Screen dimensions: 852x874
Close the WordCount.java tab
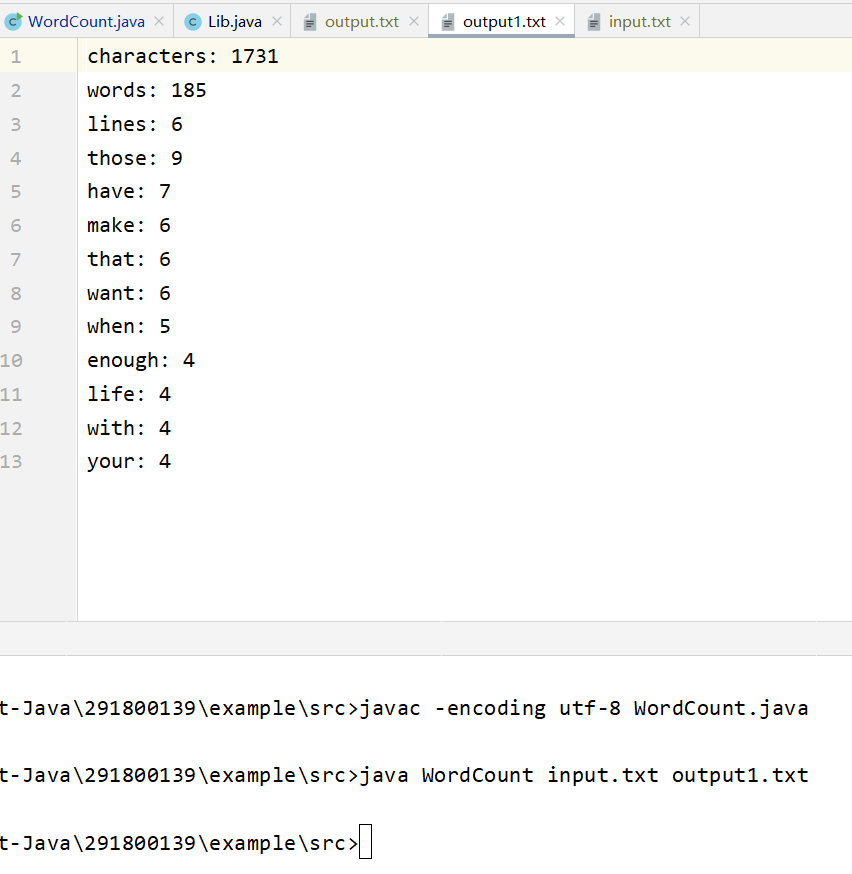(x=159, y=21)
